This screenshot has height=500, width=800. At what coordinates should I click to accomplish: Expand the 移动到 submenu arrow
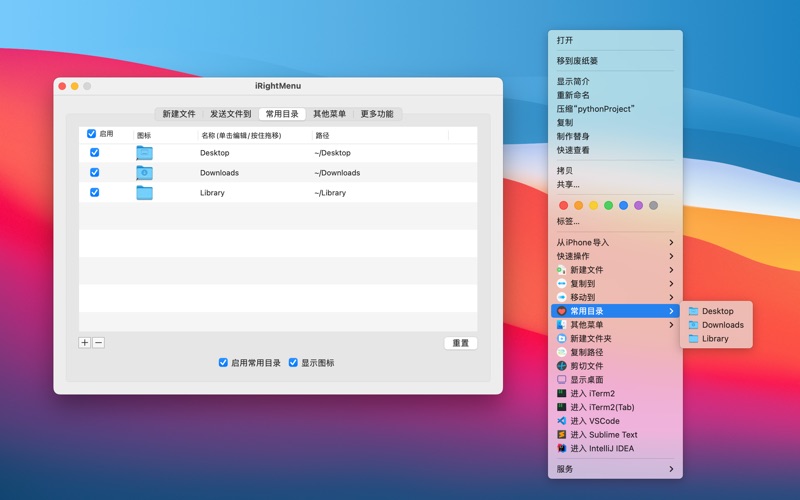click(x=671, y=297)
